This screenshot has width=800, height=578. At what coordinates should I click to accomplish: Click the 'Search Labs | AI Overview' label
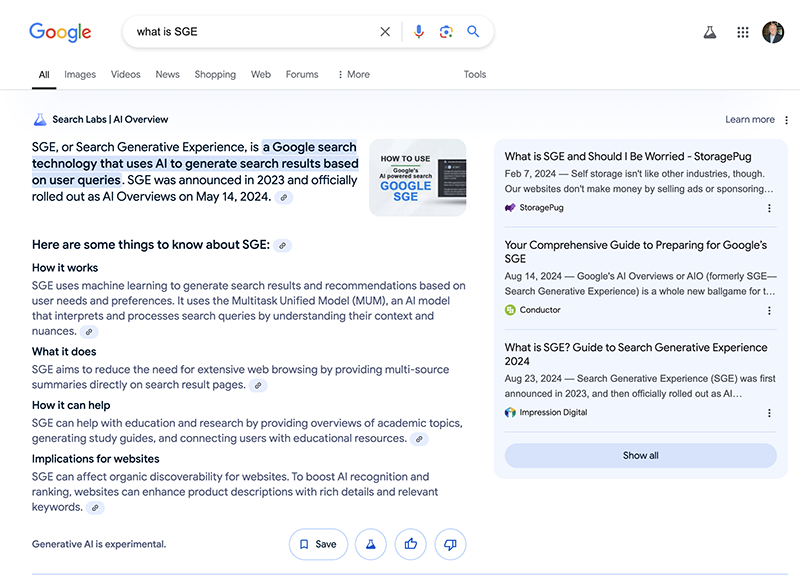110,119
